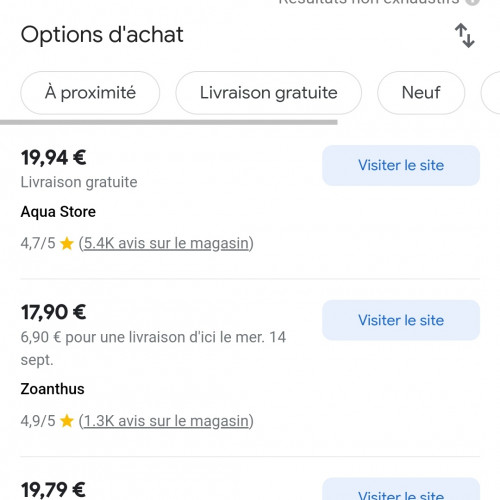Image resolution: width=500 pixels, height=500 pixels.
Task: Visit the Aqua Store site
Action: pos(401,165)
